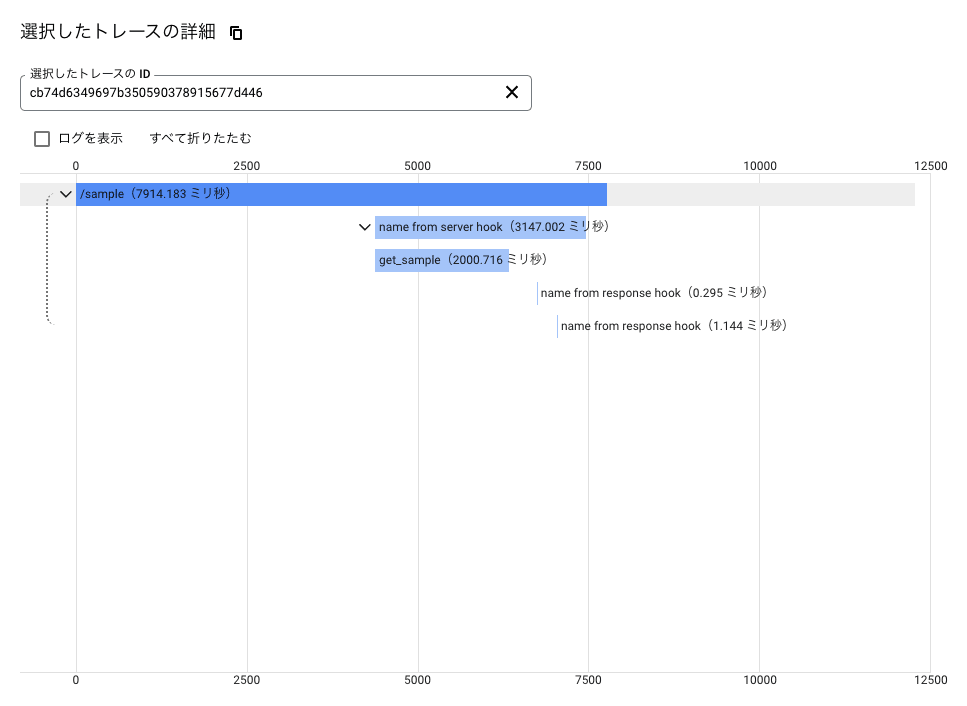Click the top axis label 5000
The width and height of the screenshot is (967, 706).
418,166
